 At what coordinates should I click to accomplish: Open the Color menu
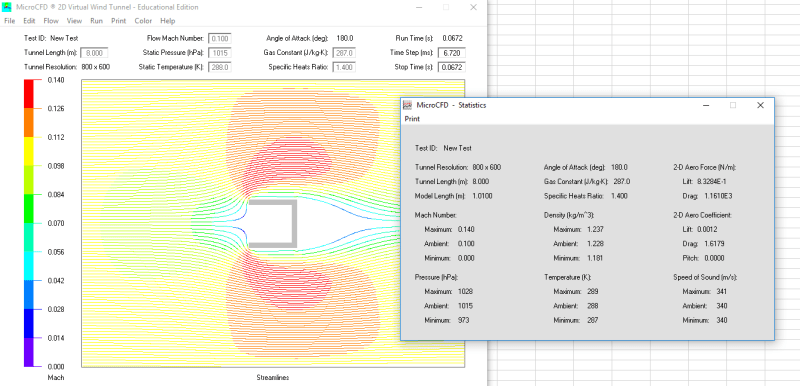[x=143, y=21]
